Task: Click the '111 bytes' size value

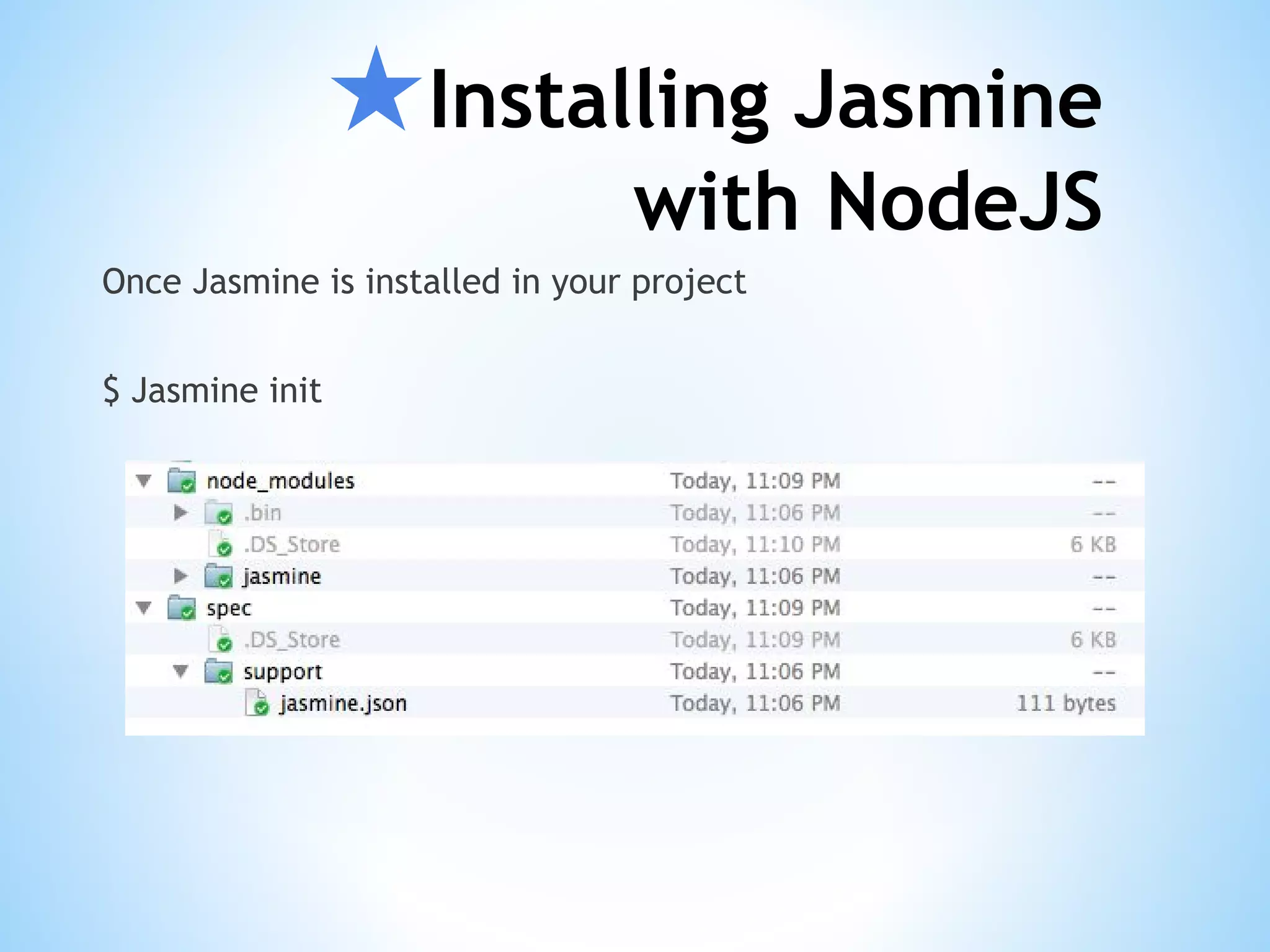Action: [x=1065, y=703]
